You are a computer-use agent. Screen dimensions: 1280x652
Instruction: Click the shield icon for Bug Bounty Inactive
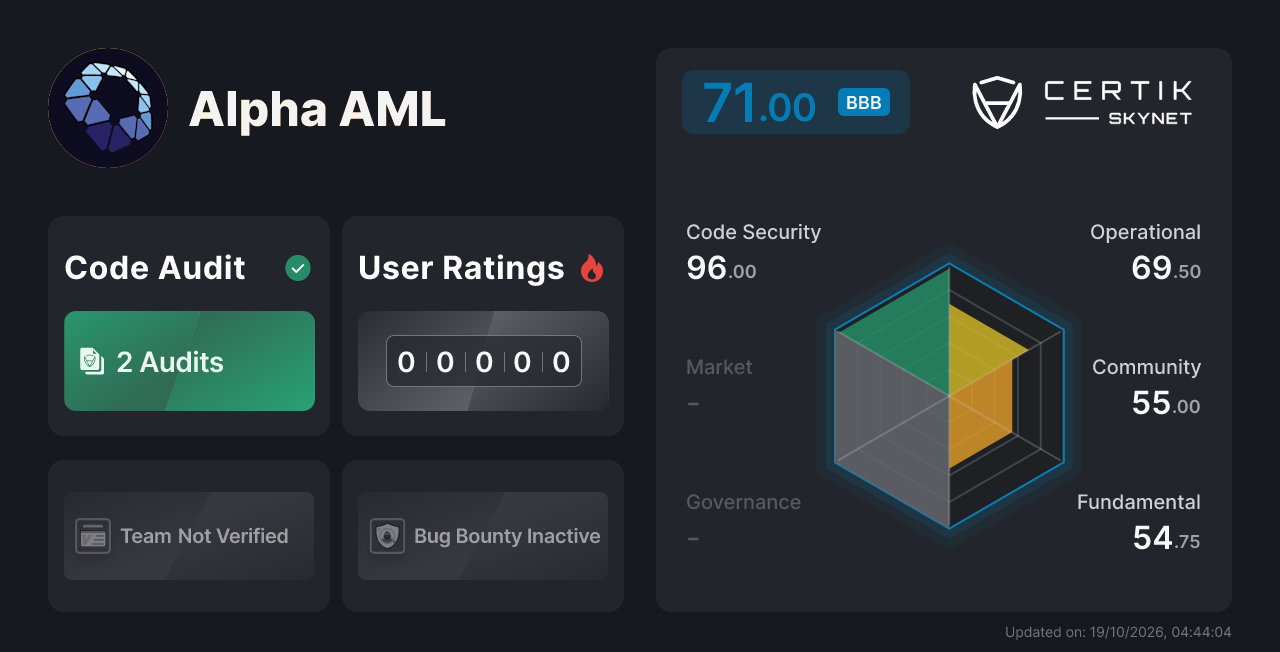click(x=387, y=536)
